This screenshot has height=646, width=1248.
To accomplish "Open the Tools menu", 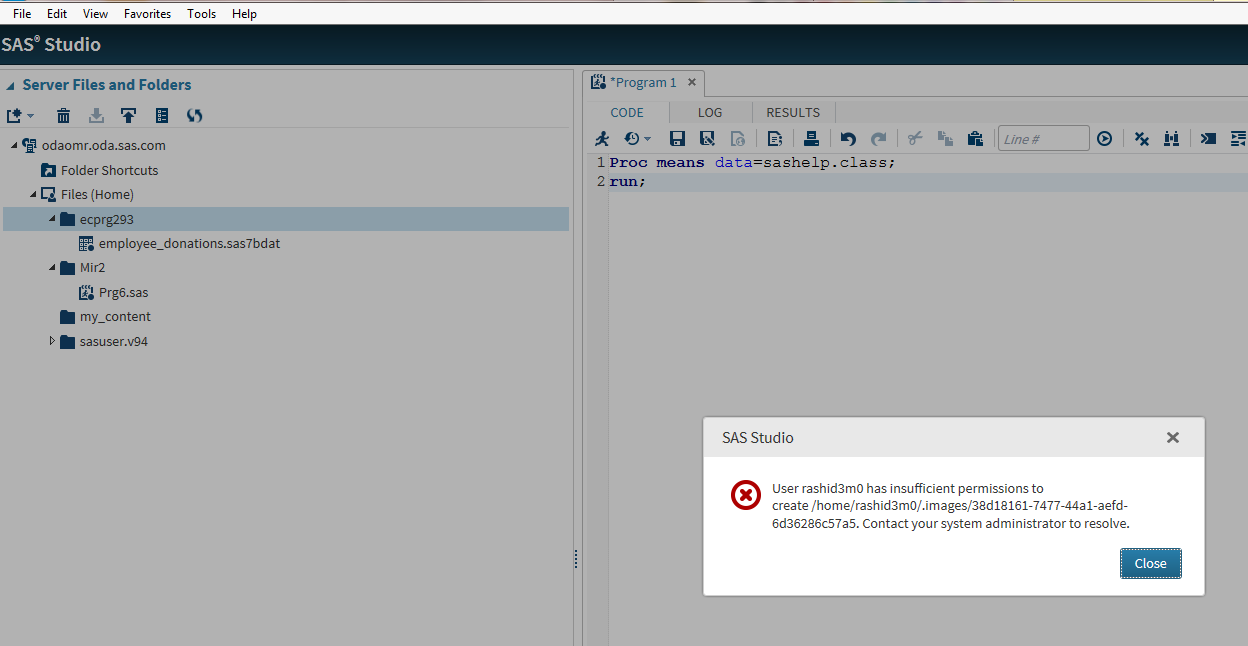I will click(201, 13).
